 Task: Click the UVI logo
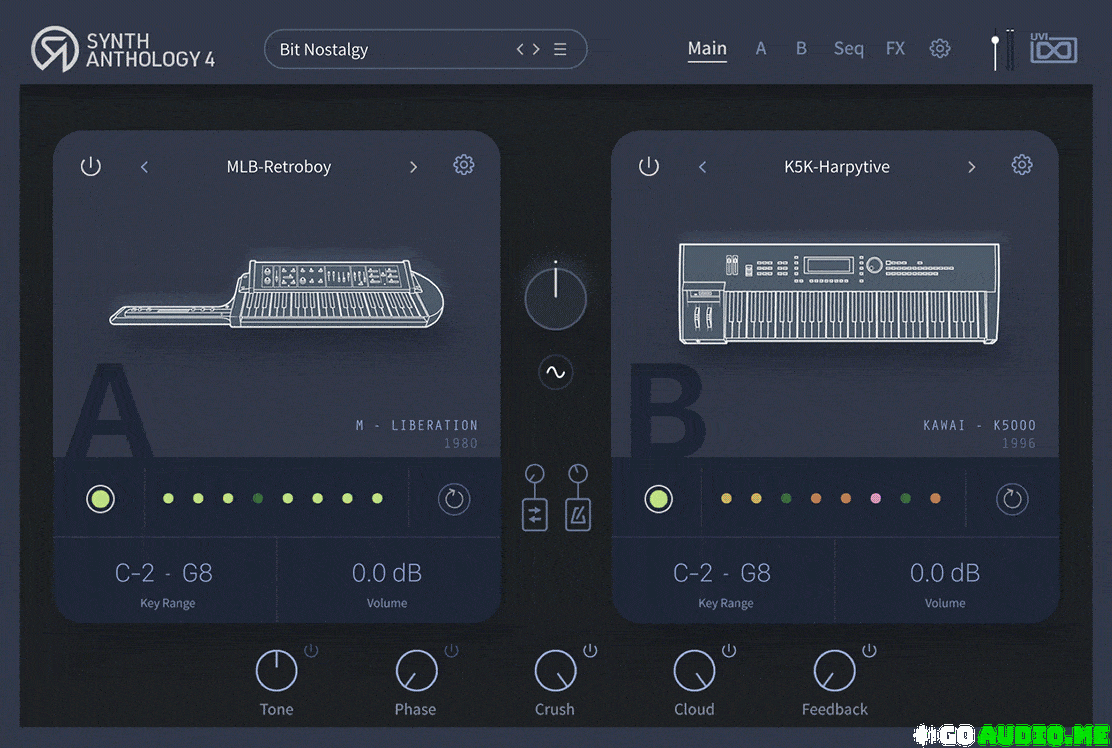click(x=1053, y=48)
